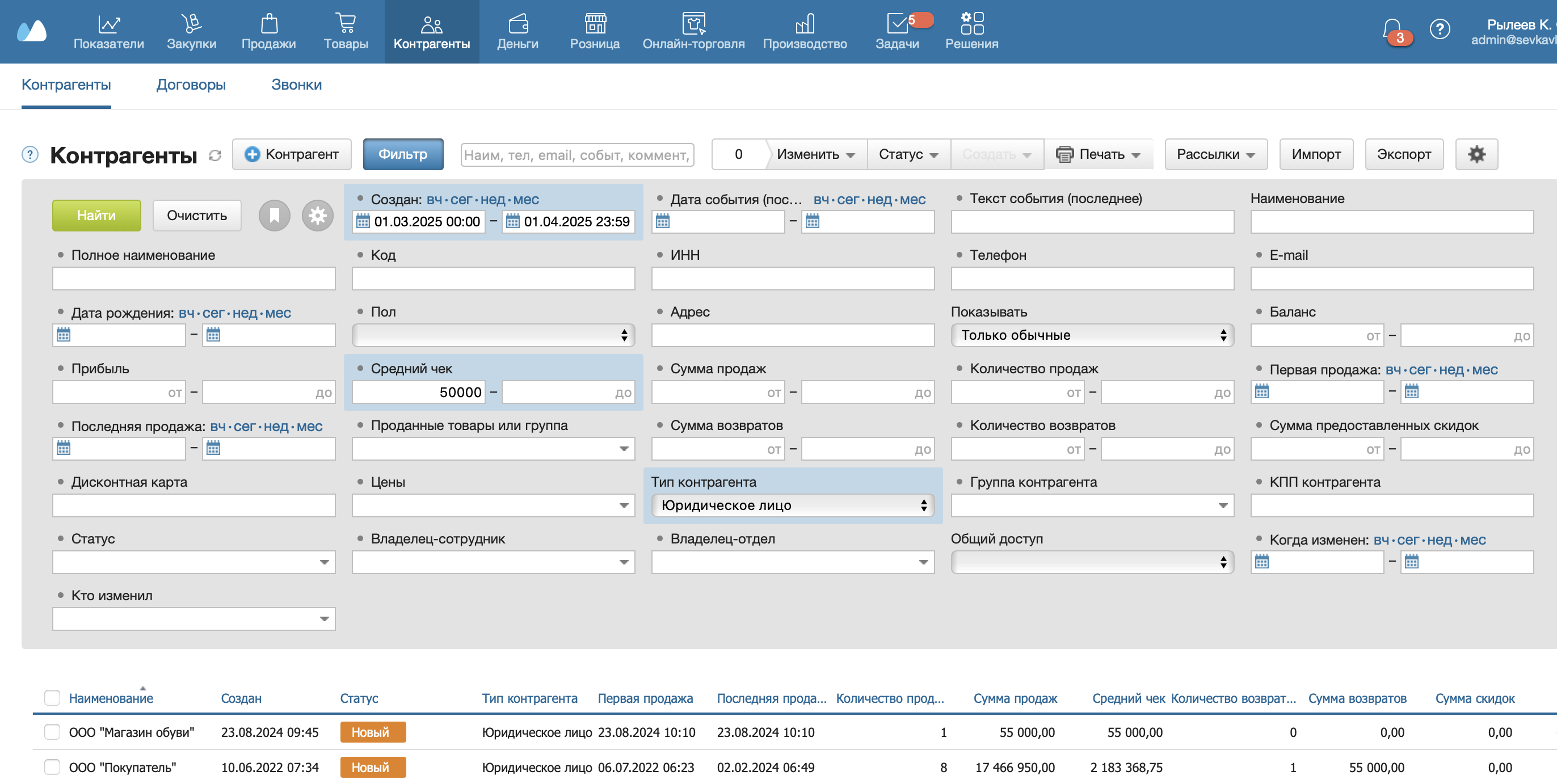Click the Импорт button

(x=1316, y=154)
